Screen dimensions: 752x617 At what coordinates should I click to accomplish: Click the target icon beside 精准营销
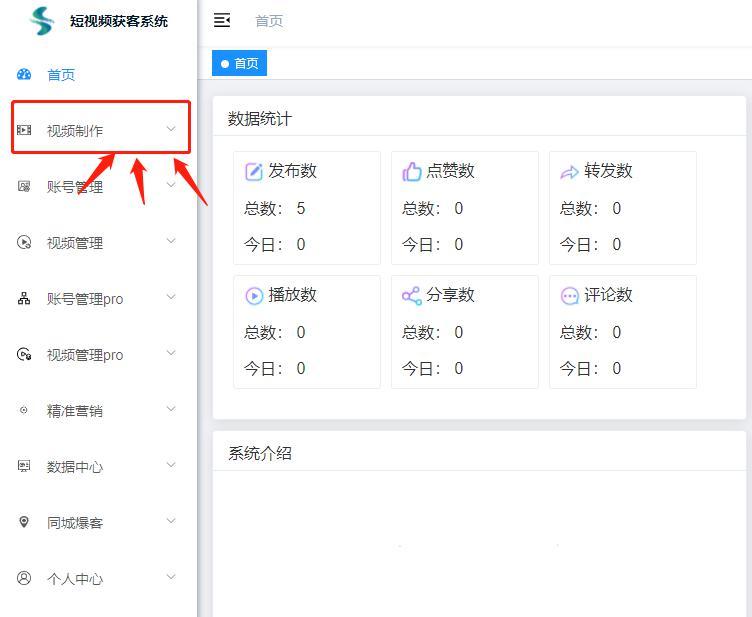(24, 410)
